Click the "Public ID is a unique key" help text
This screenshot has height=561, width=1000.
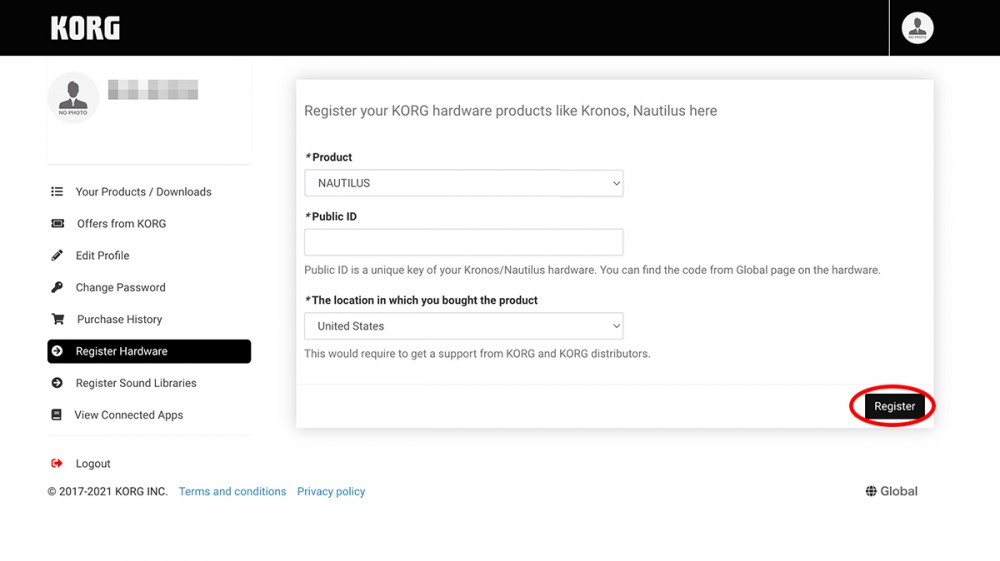pos(592,270)
